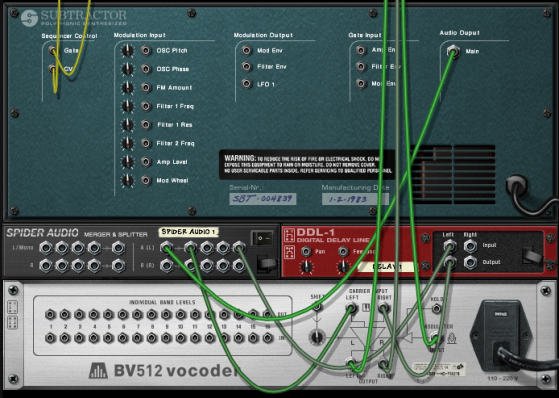Viewport: 559px width, 398px height.
Task: Click the Delay 1 device name label
Action: [386, 267]
